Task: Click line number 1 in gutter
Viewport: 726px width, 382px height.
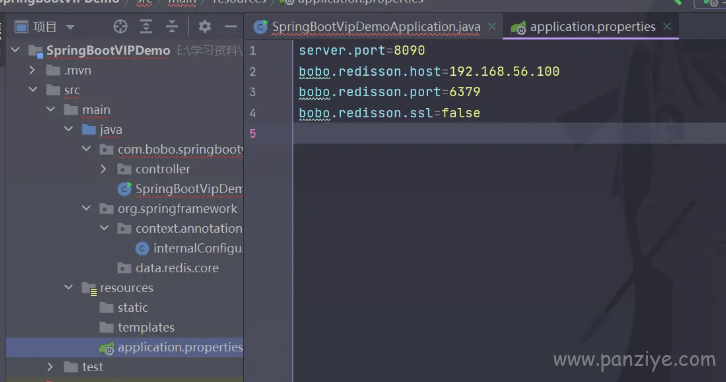Action: pyautogui.click(x=253, y=50)
